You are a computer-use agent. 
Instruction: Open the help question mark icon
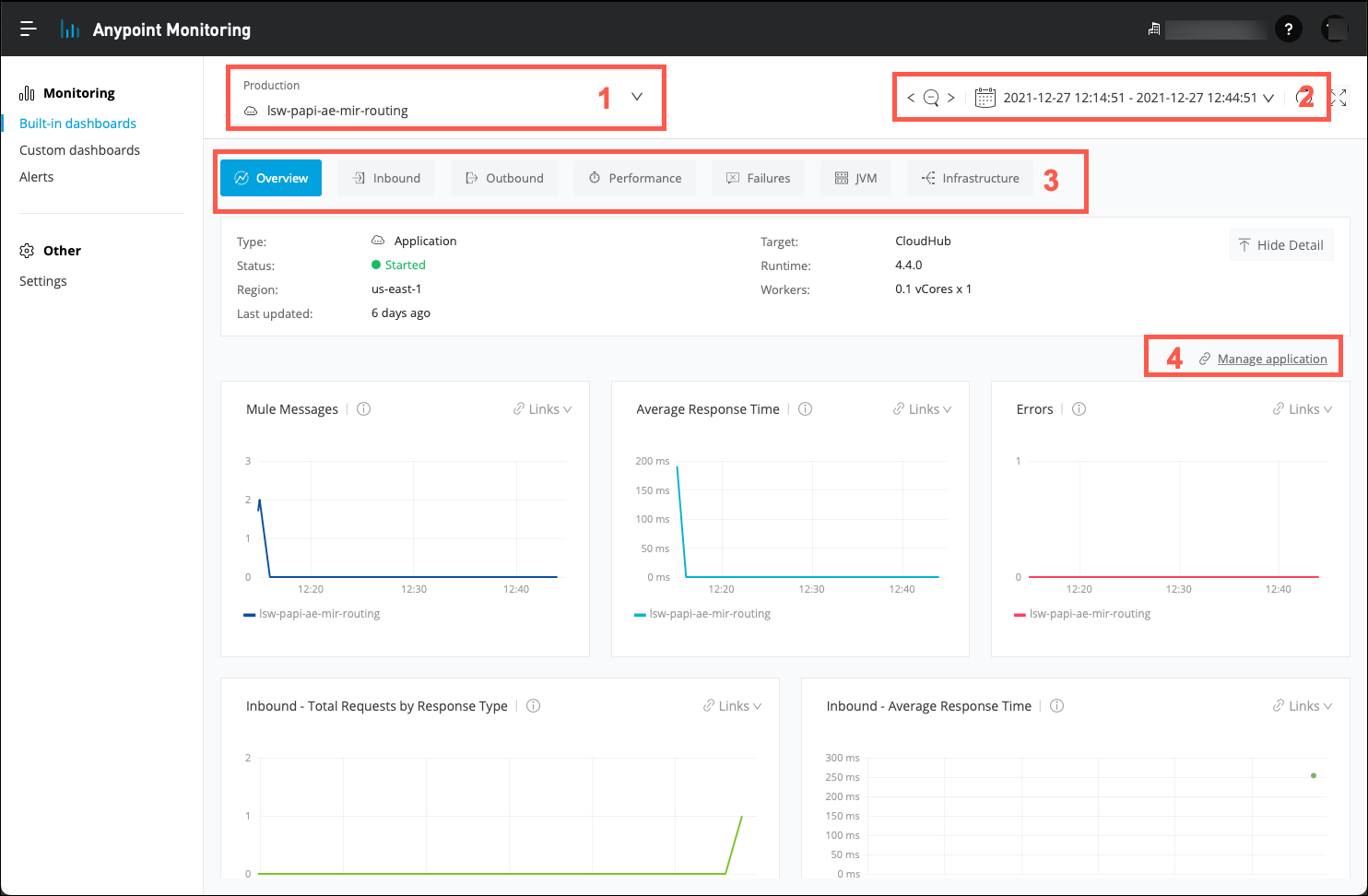1288,29
